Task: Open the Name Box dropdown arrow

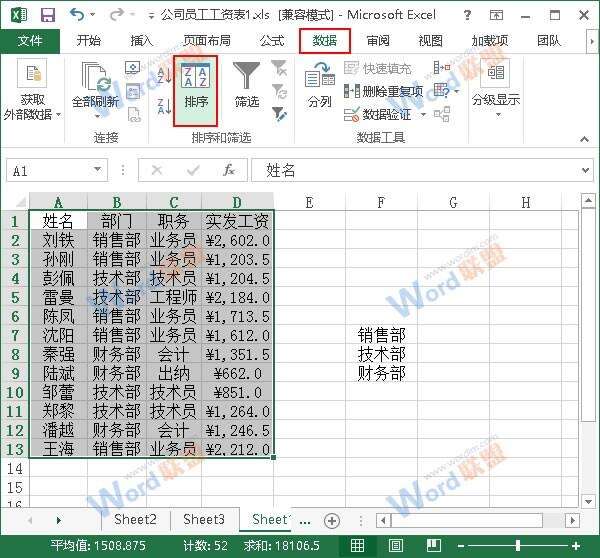Action: coord(98,170)
